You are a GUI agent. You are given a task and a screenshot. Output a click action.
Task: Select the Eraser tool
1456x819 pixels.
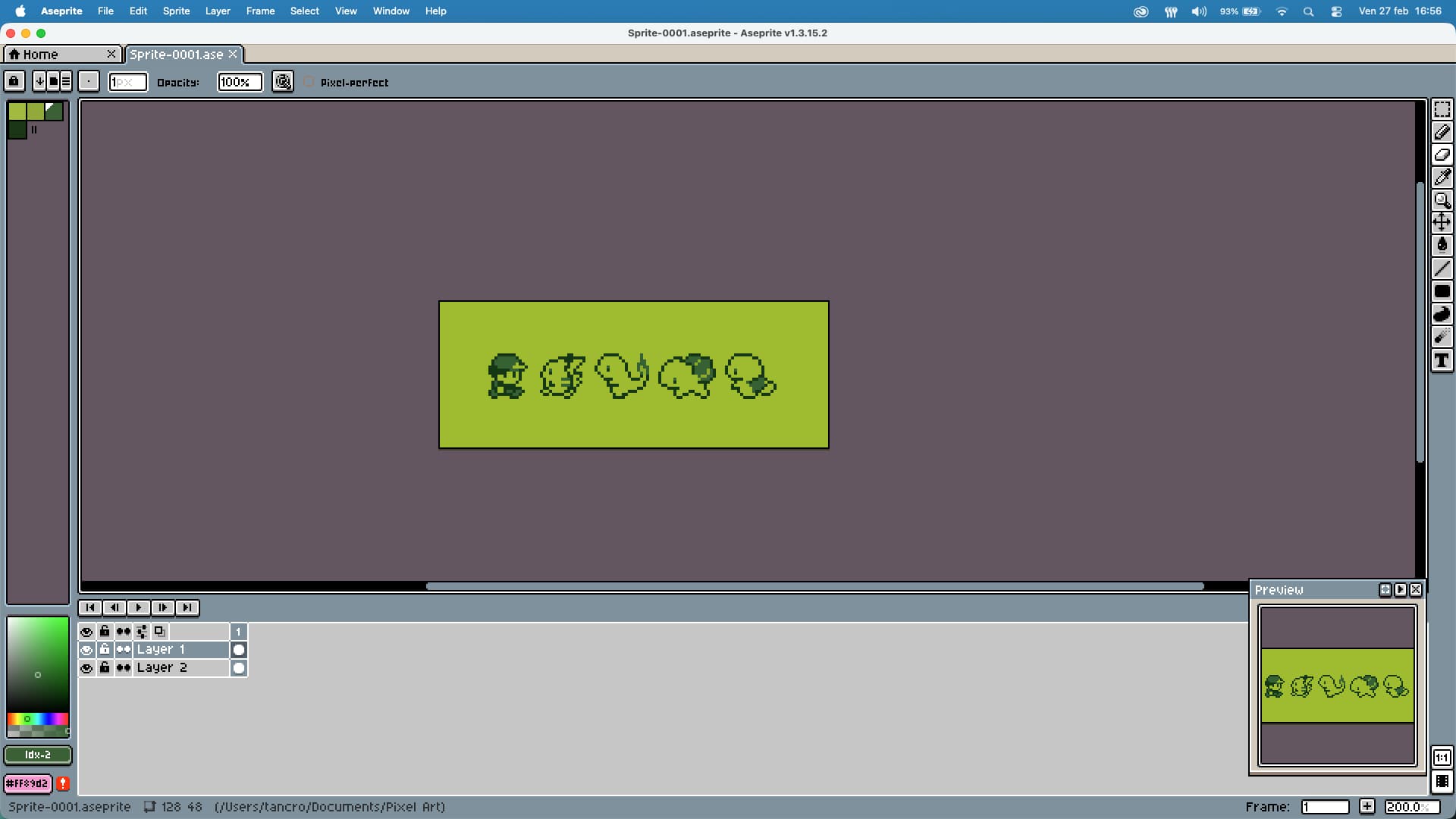tap(1442, 155)
